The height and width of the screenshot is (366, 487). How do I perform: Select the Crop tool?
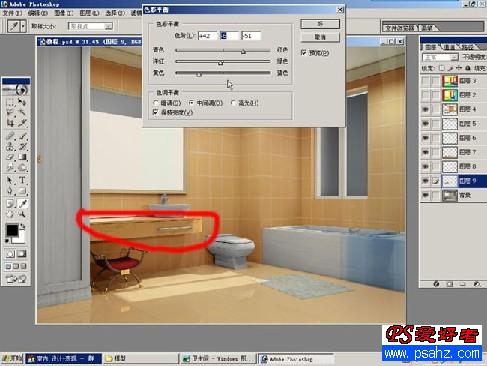point(10,123)
